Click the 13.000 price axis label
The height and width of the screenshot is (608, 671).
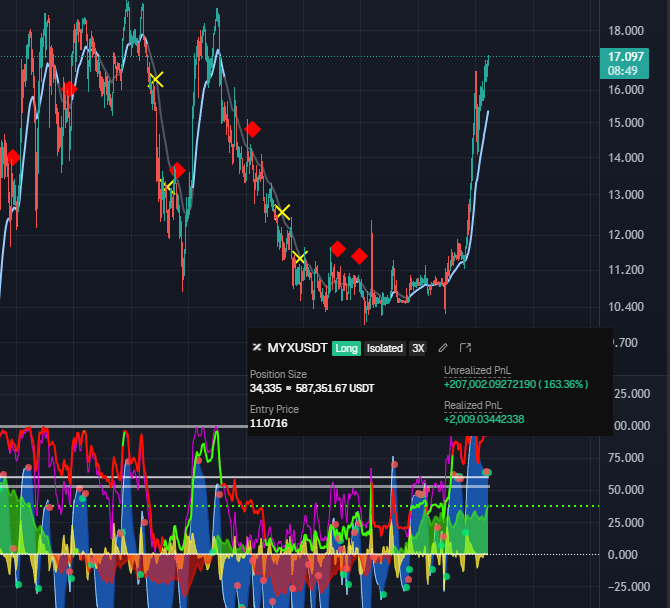626,195
